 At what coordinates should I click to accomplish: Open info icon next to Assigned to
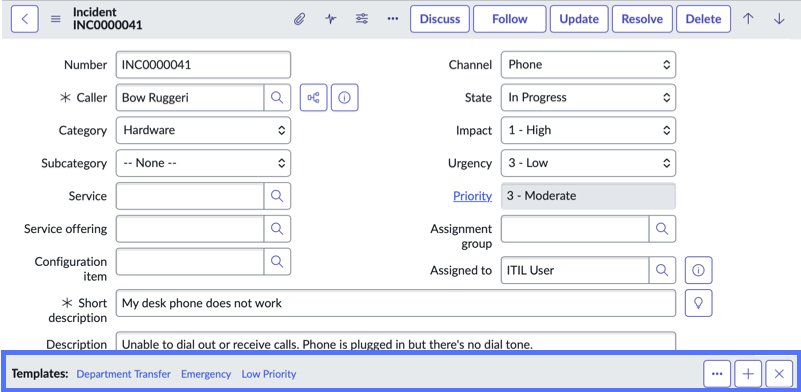698,270
